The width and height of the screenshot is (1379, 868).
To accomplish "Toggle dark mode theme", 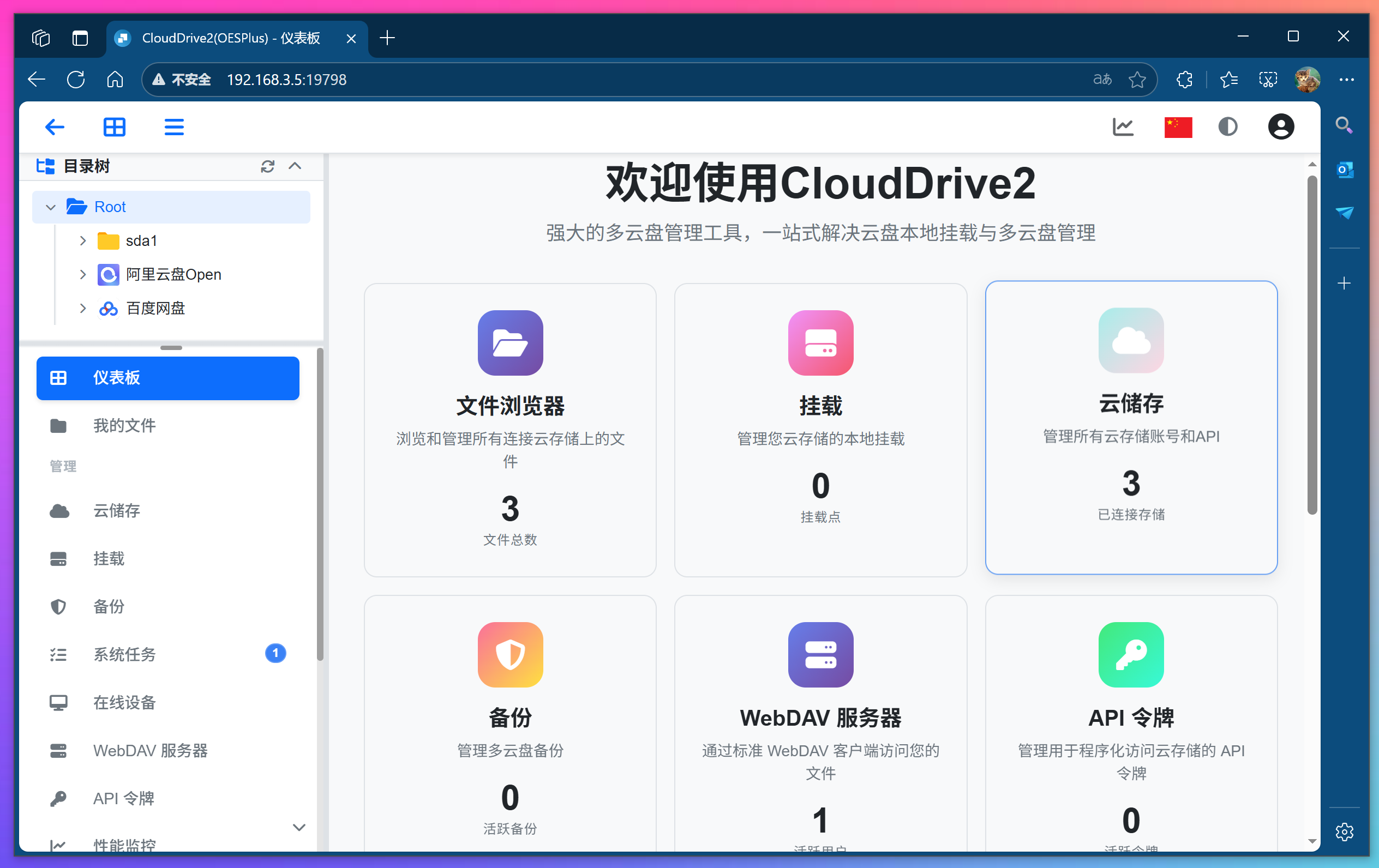I will coord(1228,126).
